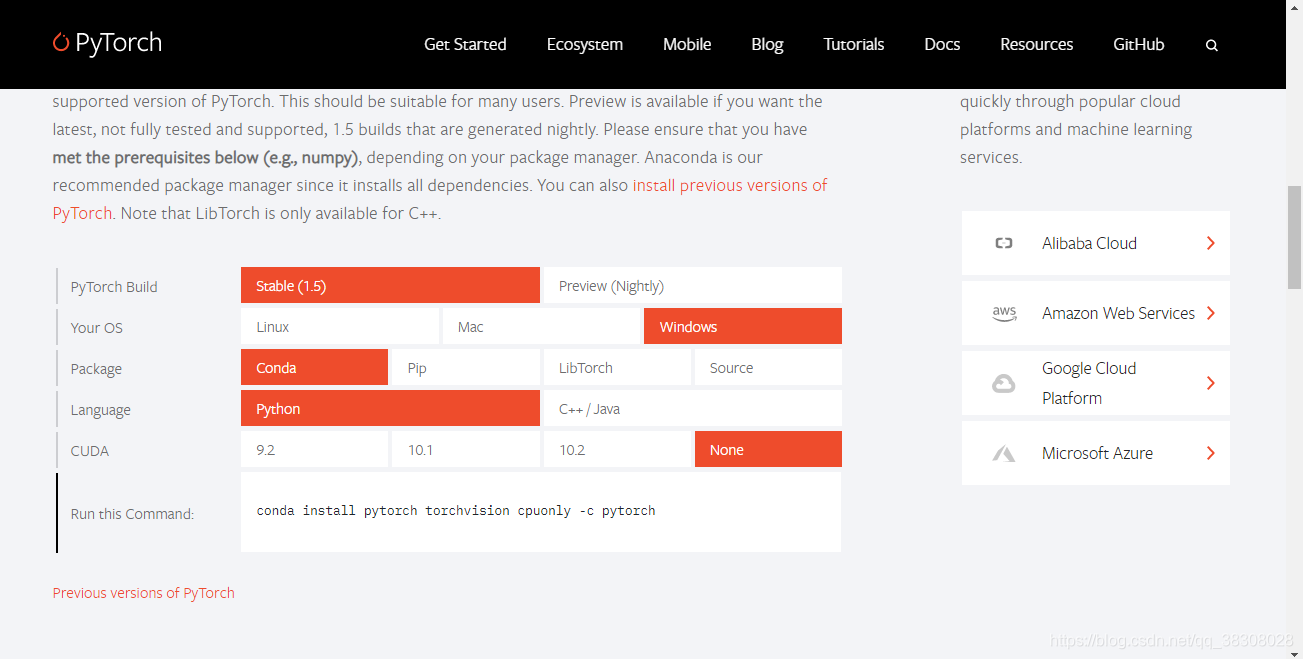Click the Alibaba Cloud logo icon
The image size is (1303, 659).
coord(1004,243)
